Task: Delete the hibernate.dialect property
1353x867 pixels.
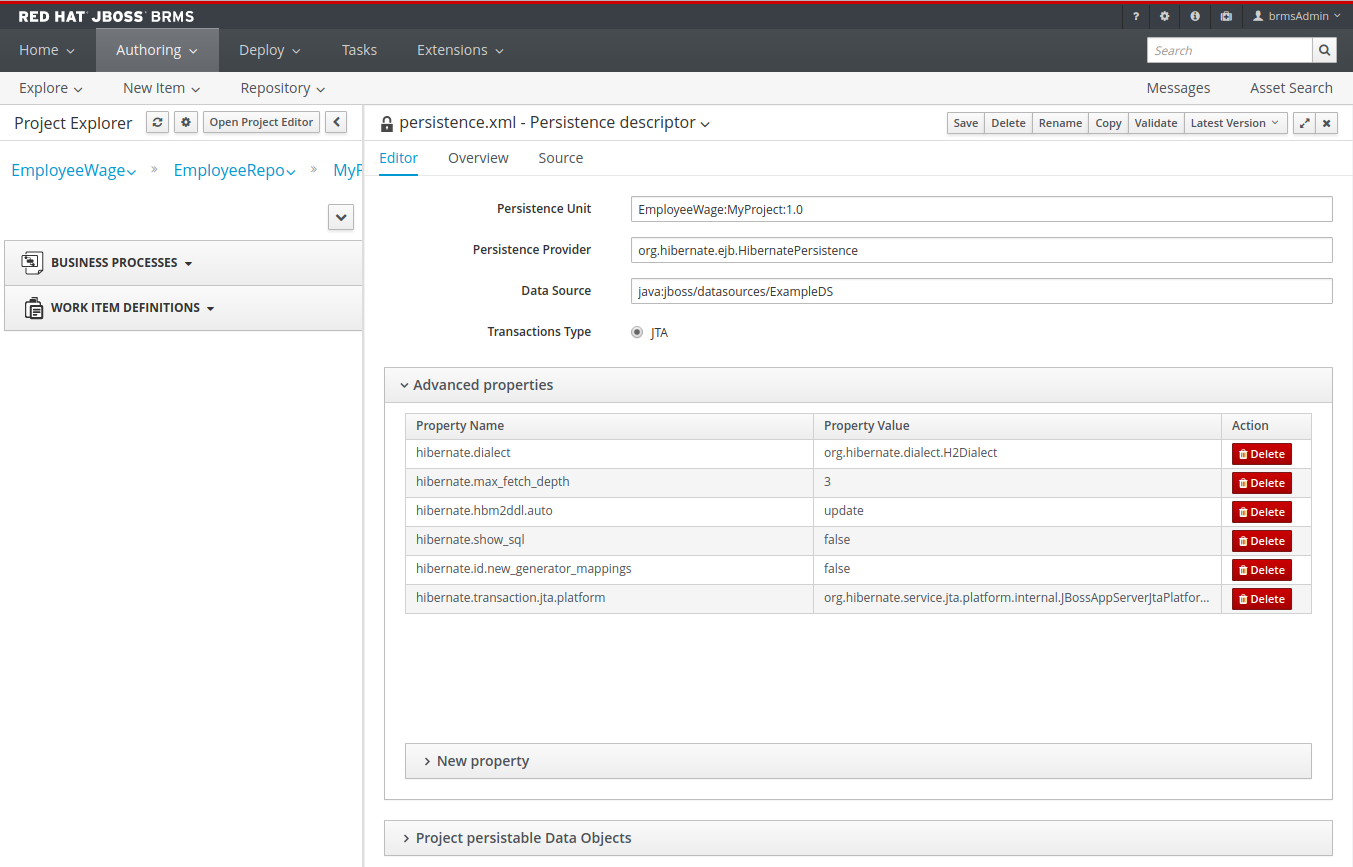Action: click(x=1261, y=454)
